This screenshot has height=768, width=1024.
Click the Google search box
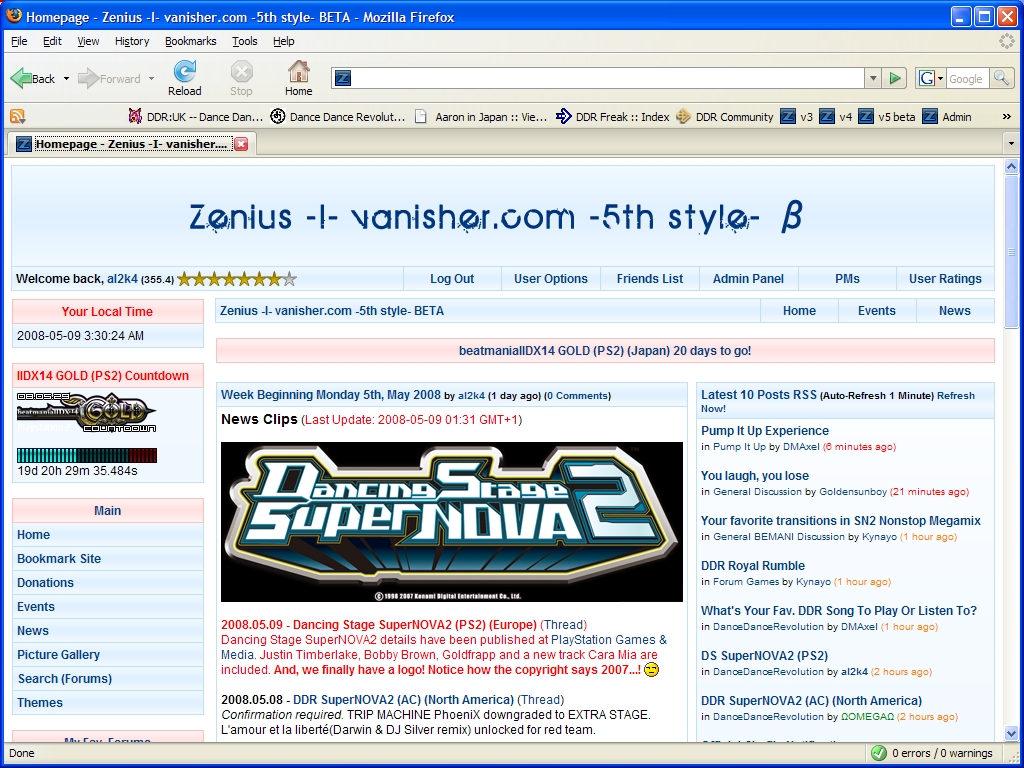[x=967, y=78]
